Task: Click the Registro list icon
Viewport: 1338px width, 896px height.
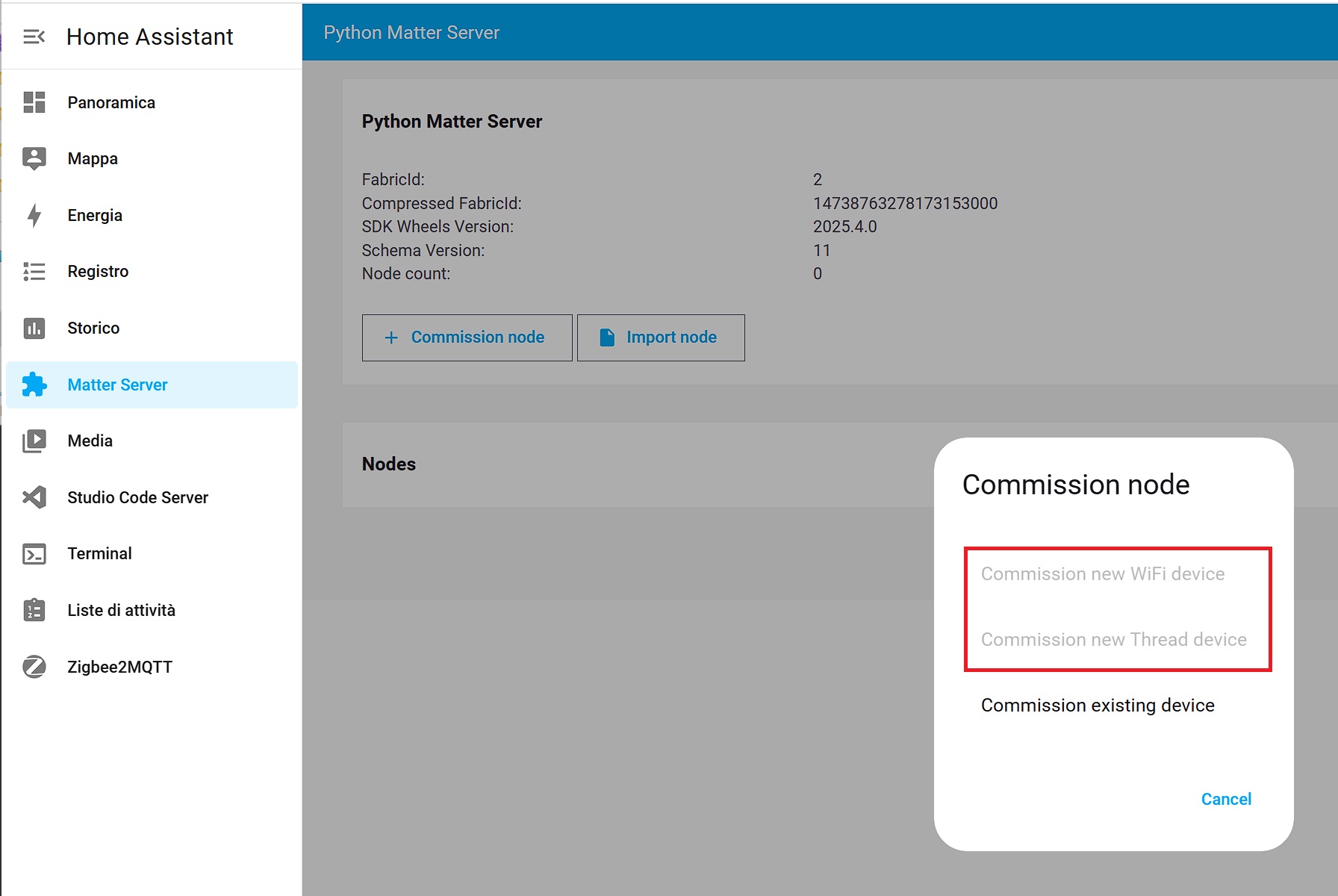Action: coord(34,271)
